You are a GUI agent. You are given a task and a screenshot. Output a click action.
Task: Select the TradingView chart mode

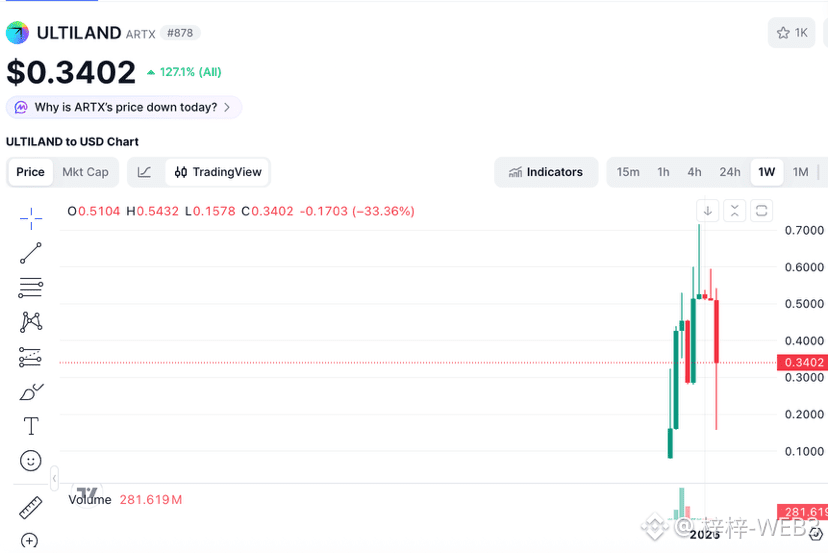[218, 172]
